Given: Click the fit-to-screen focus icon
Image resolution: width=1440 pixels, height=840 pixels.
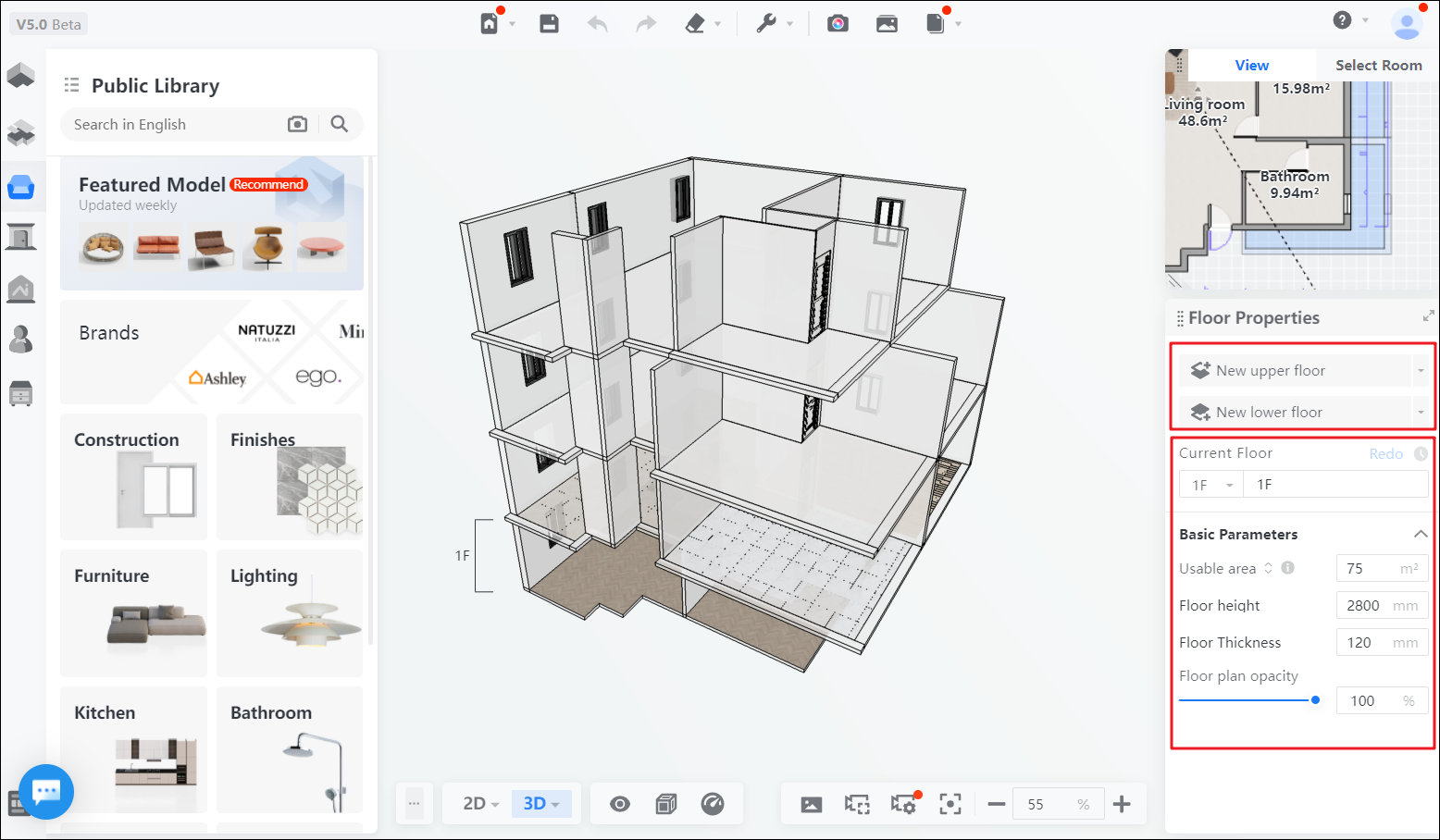Looking at the screenshot, I should coord(950,804).
